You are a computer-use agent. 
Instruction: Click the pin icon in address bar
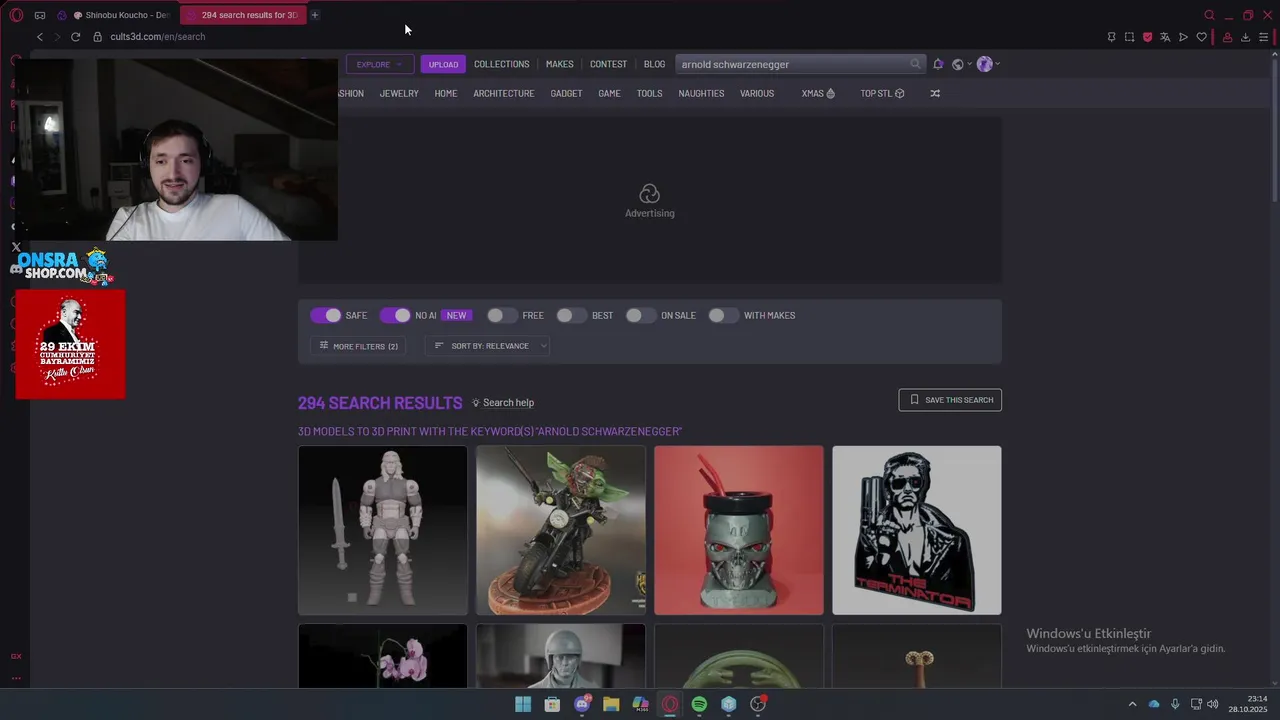[x=1111, y=37]
